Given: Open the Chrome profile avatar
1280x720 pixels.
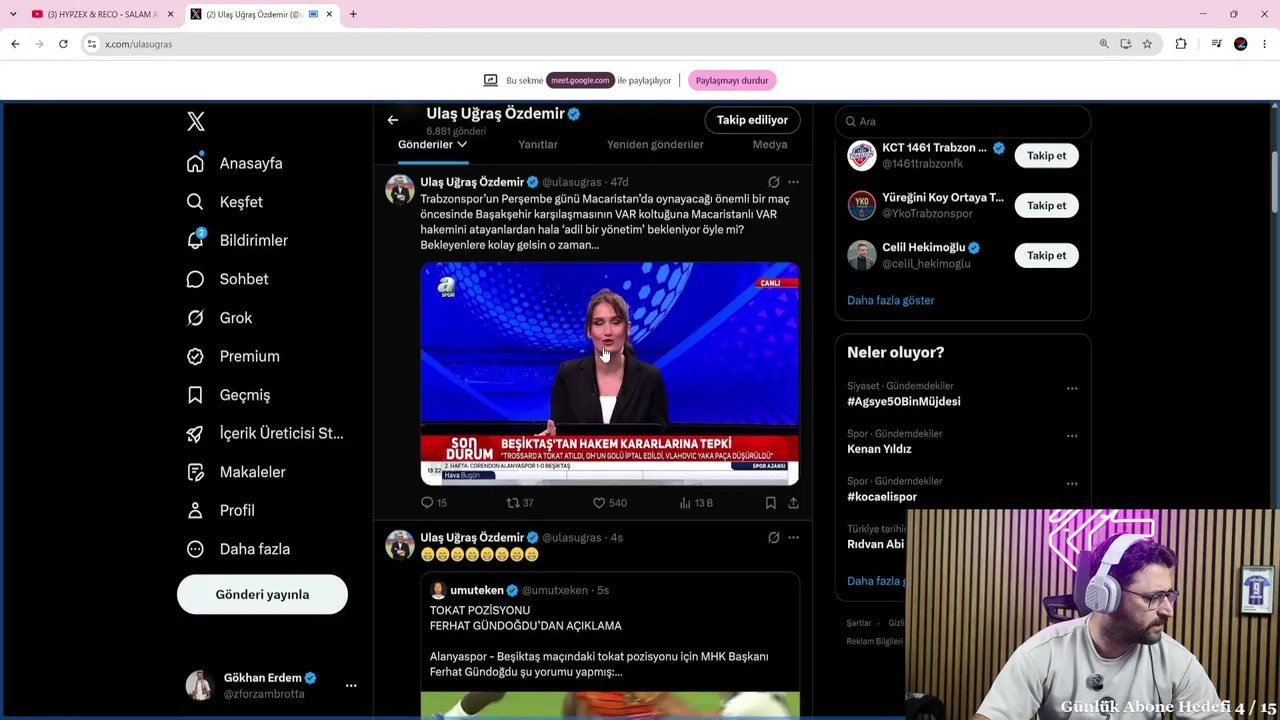Looking at the screenshot, I should [x=1241, y=44].
